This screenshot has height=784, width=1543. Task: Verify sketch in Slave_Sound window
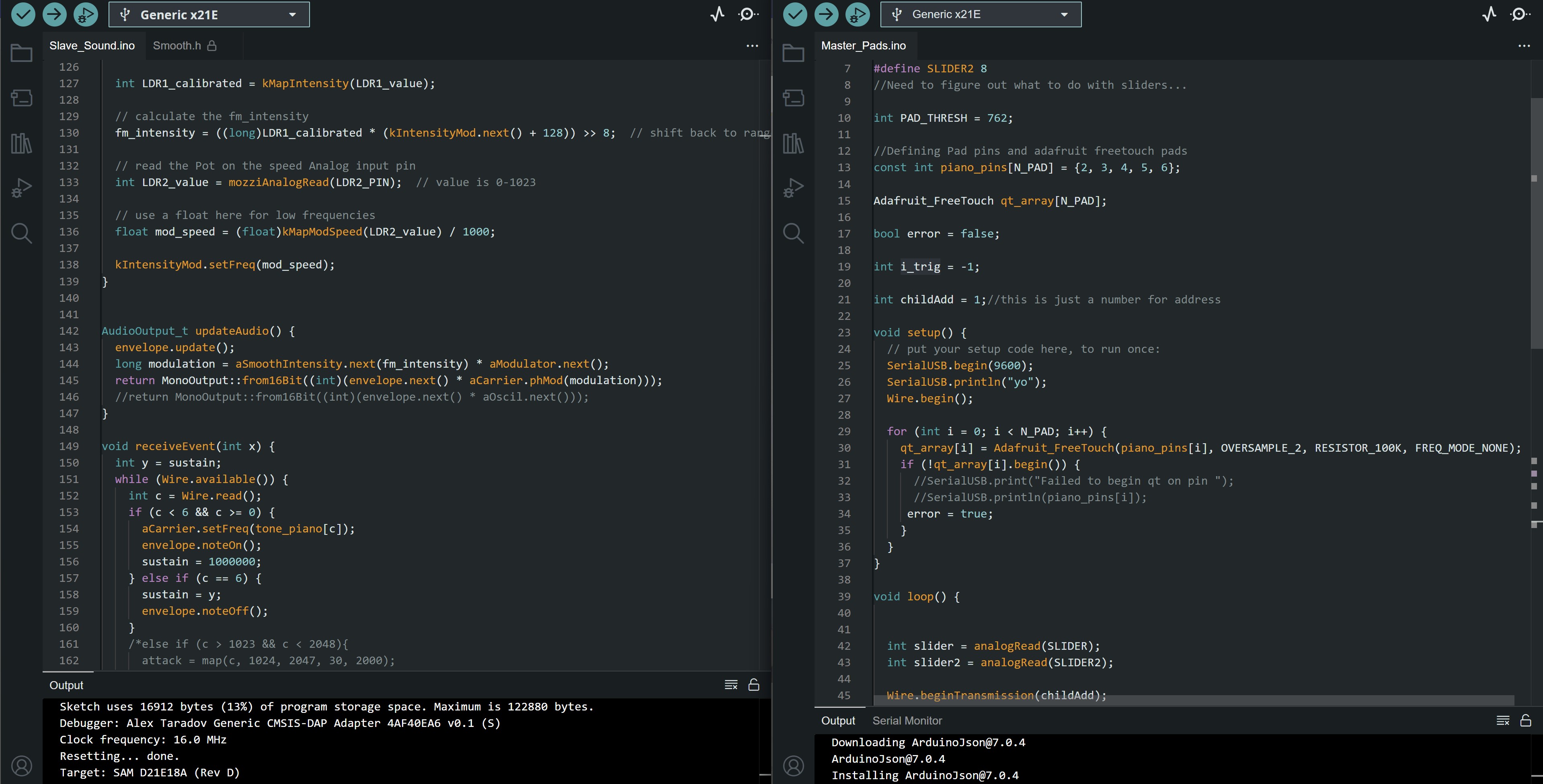pyautogui.click(x=23, y=14)
